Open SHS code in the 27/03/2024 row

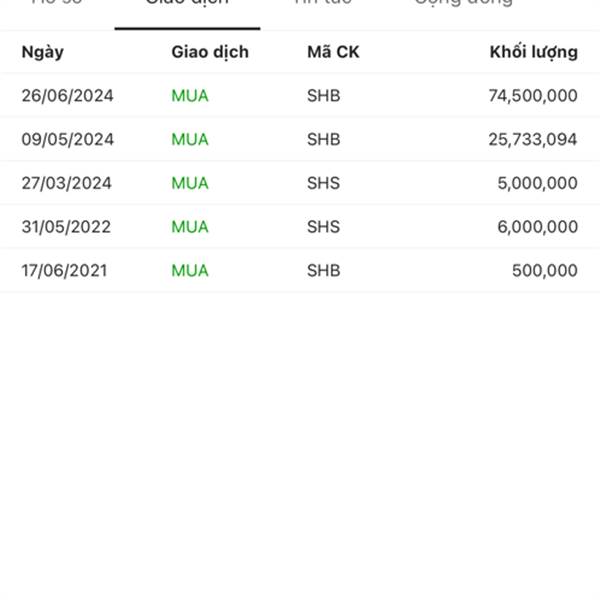323,183
